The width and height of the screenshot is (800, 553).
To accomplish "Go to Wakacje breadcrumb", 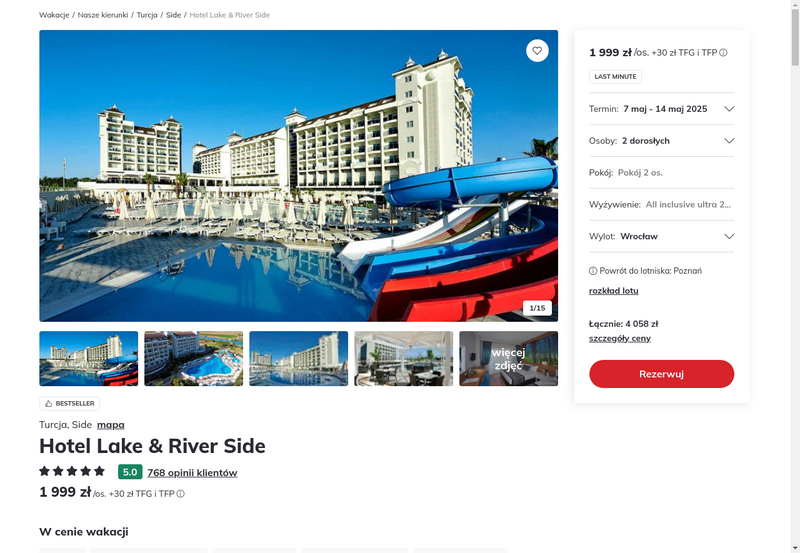I will 54,15.
